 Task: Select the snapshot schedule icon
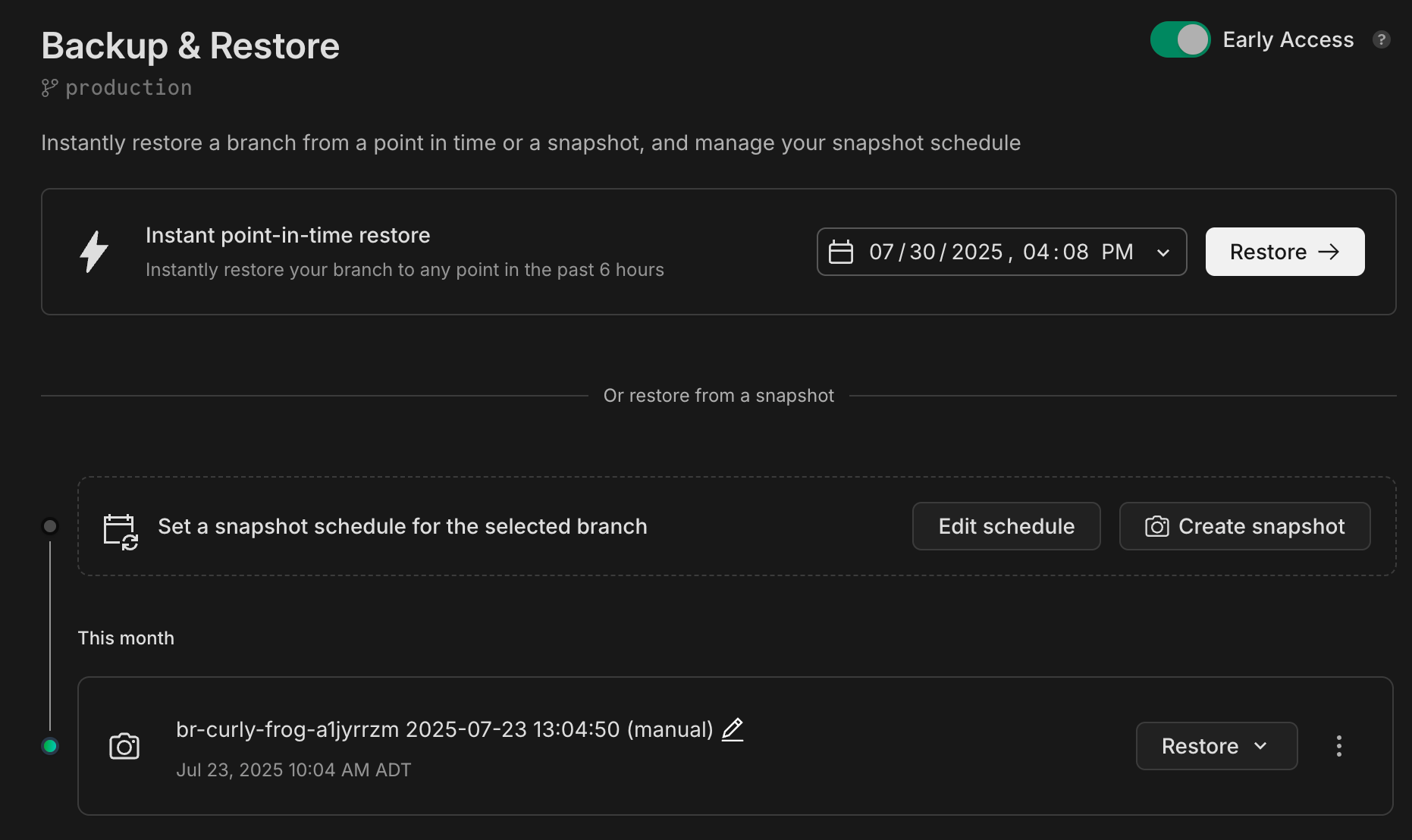[x=119, y=526]
